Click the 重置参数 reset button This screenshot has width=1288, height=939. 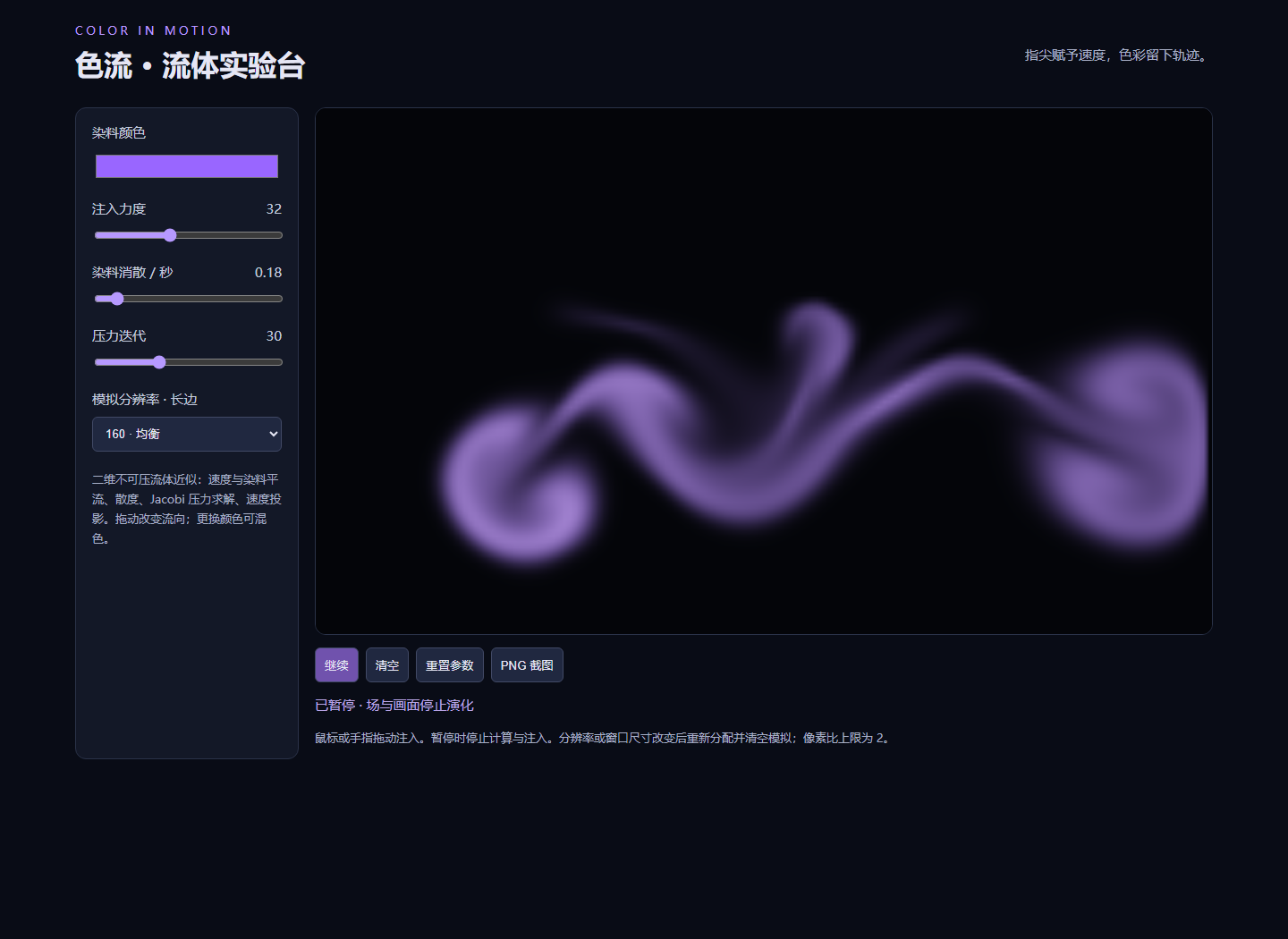[x=450, y=665]
